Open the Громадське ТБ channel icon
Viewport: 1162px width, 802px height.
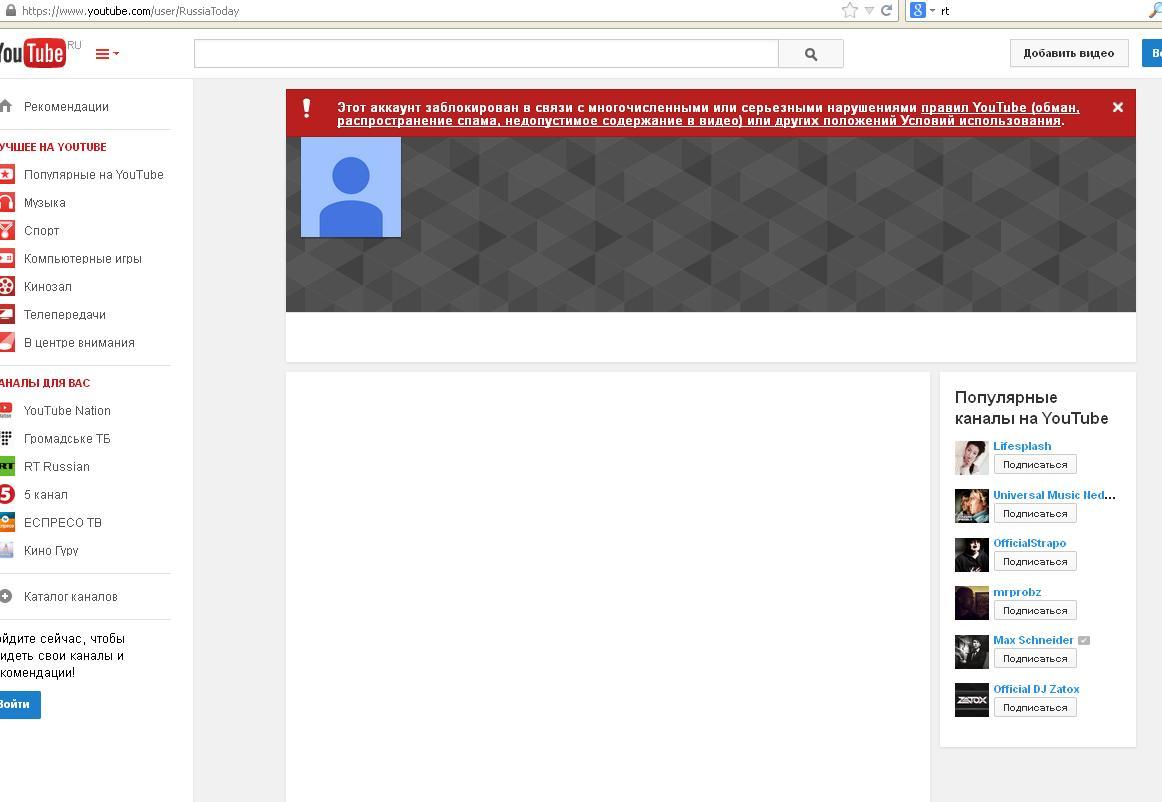7,439
